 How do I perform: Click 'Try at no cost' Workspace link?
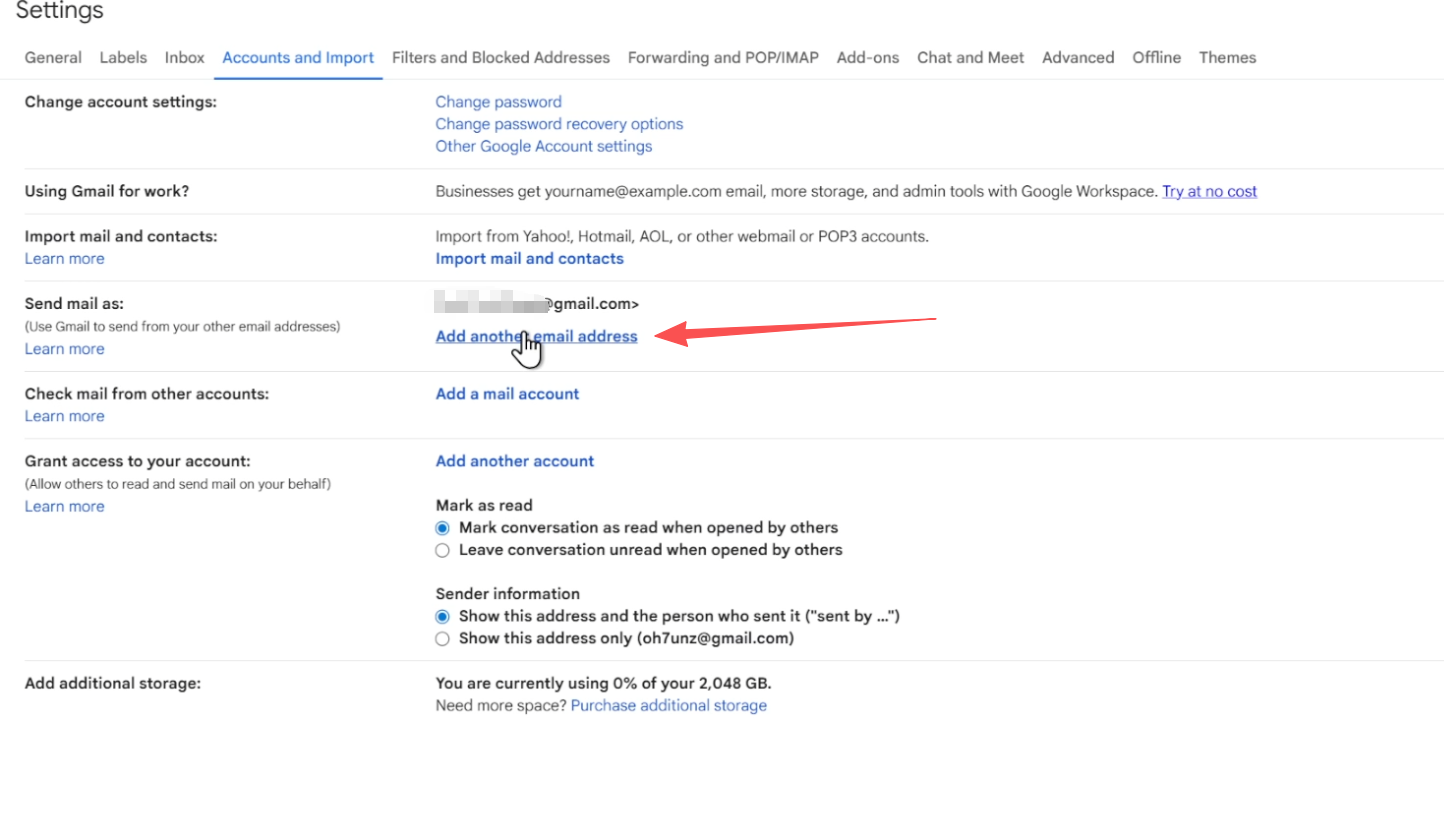click(x=1209, y=191)
